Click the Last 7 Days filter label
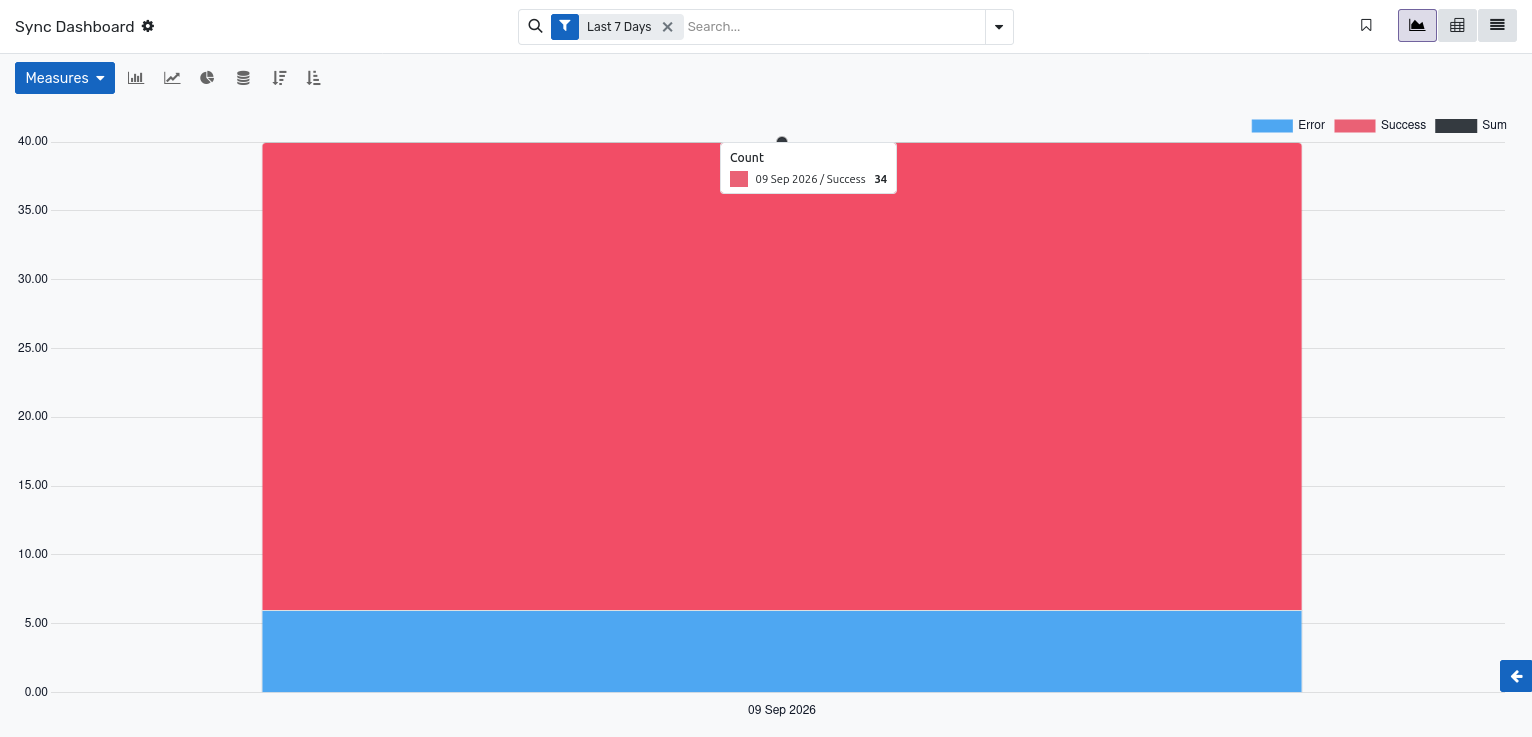Image resolution: width=1532 pixels, height=737 pixels. point(619,27)
